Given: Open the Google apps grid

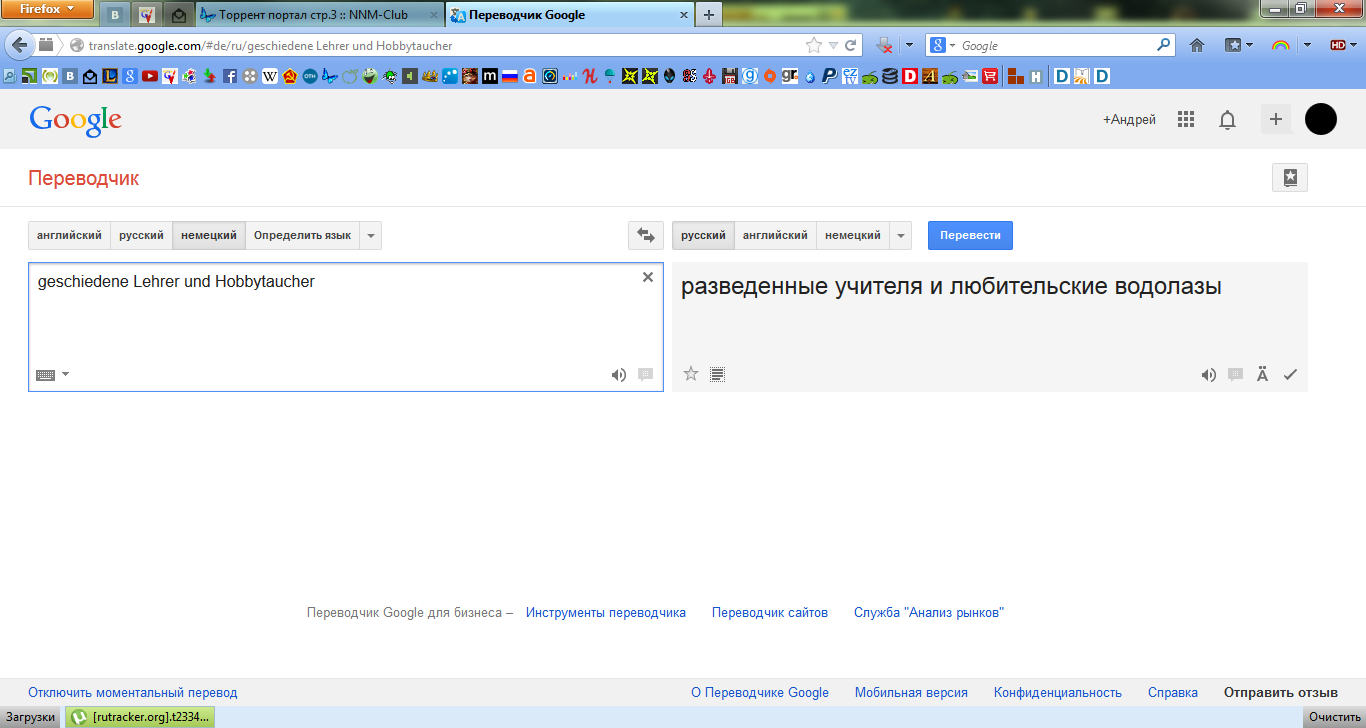Looking at the screenshot, I should pos(1186,119).
